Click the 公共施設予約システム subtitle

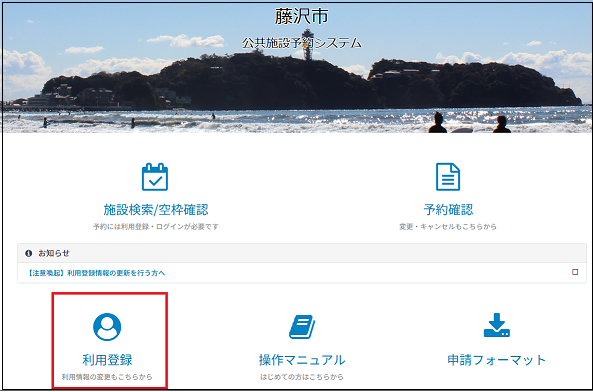pyautogui.click(x=302, y=43)
